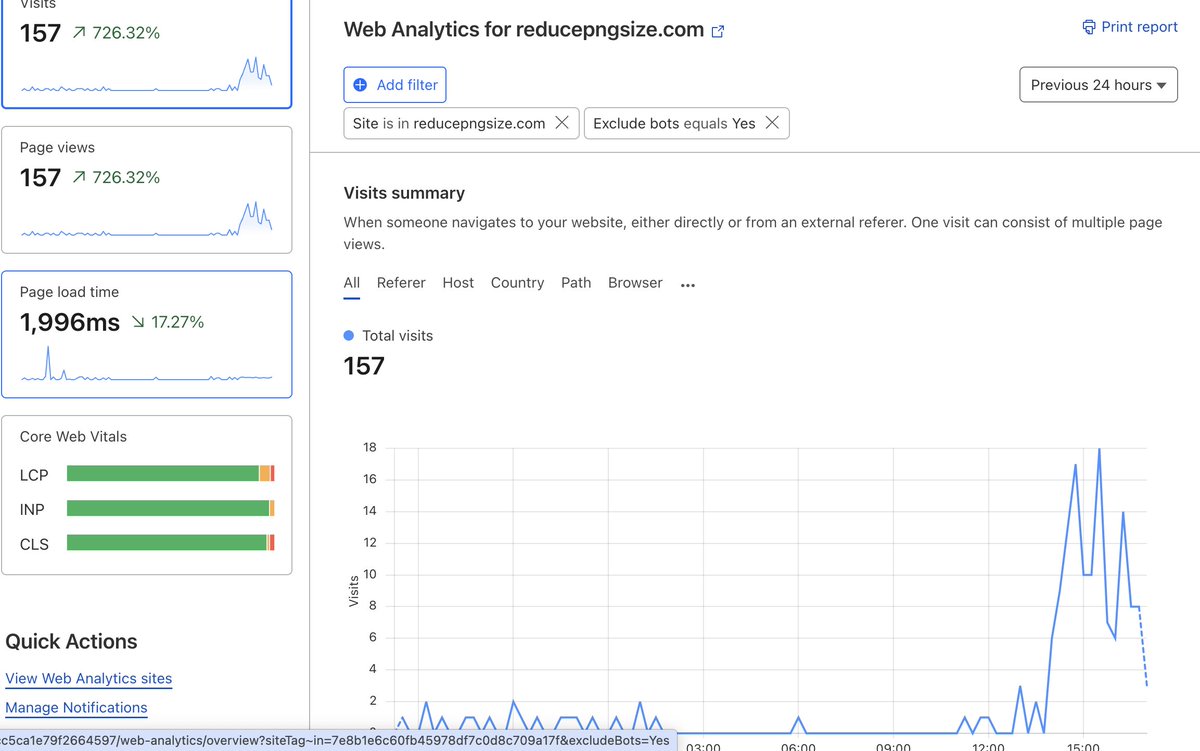
Task: Click the Add filter button
Action: (x=395, y=85)
